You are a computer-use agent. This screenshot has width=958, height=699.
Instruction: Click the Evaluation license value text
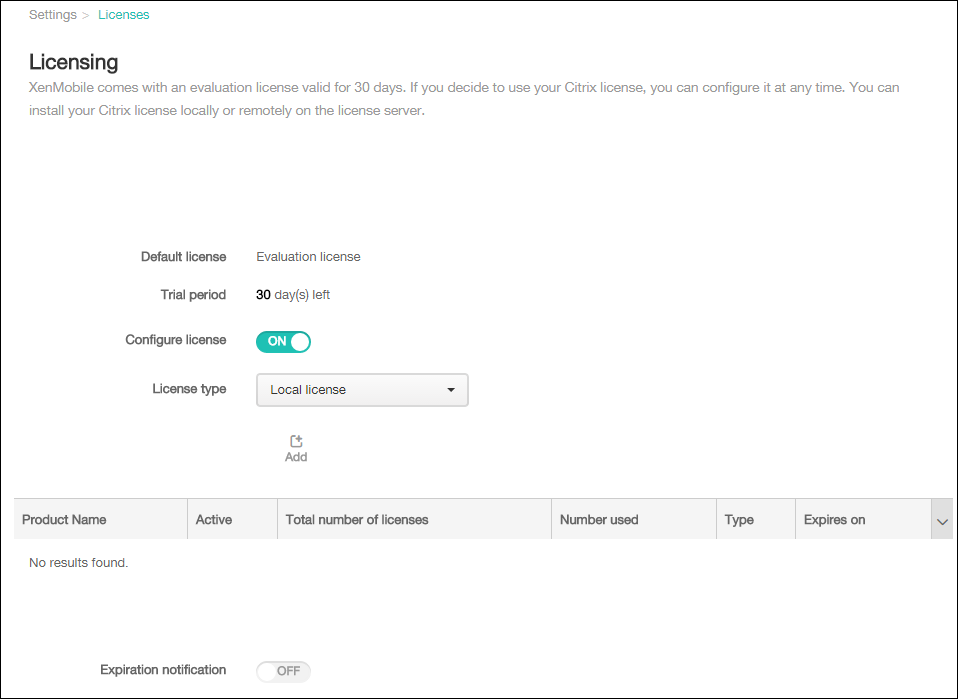click(308, 257)
